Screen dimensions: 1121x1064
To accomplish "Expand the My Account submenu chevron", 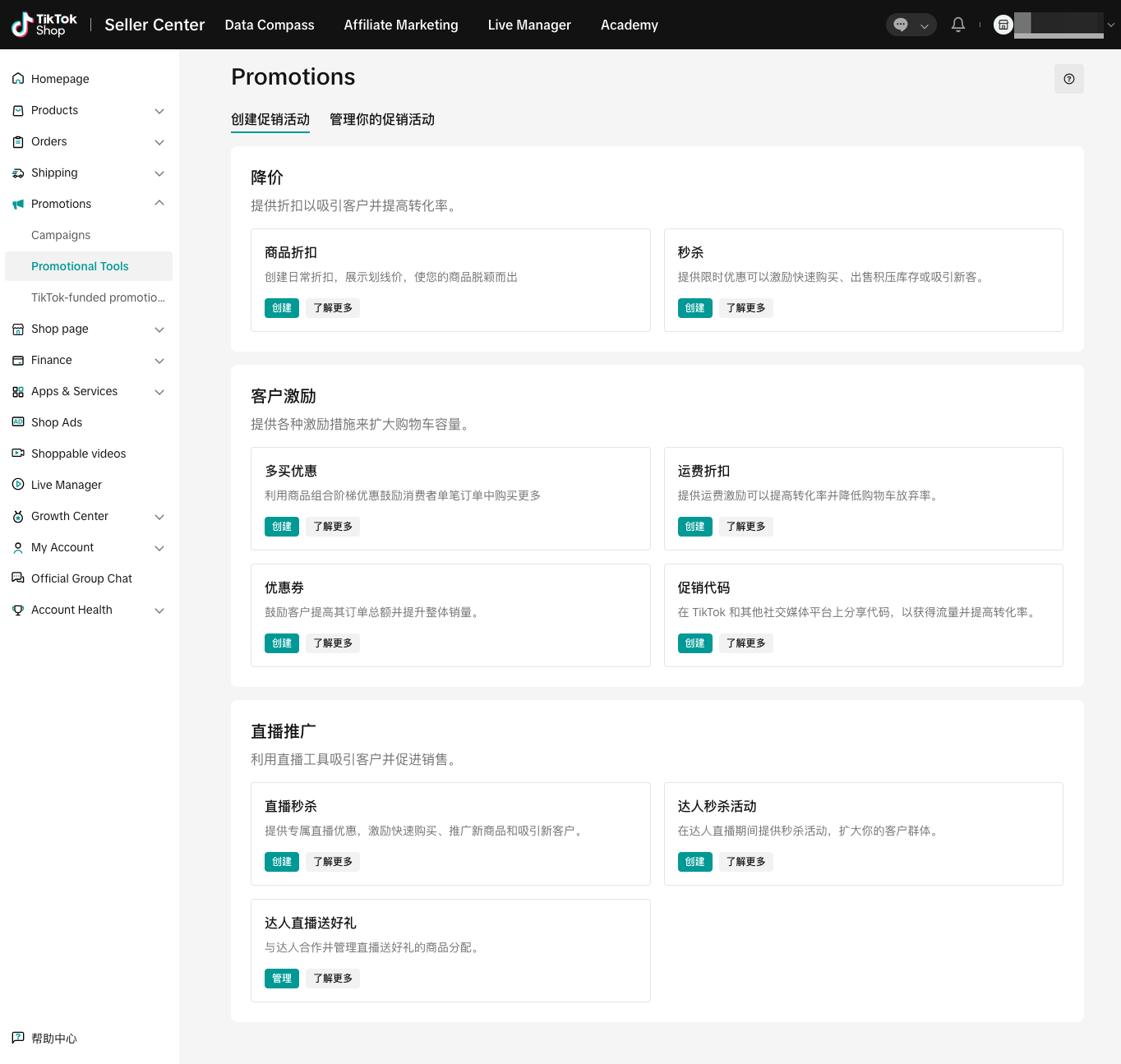I will 159,547.
